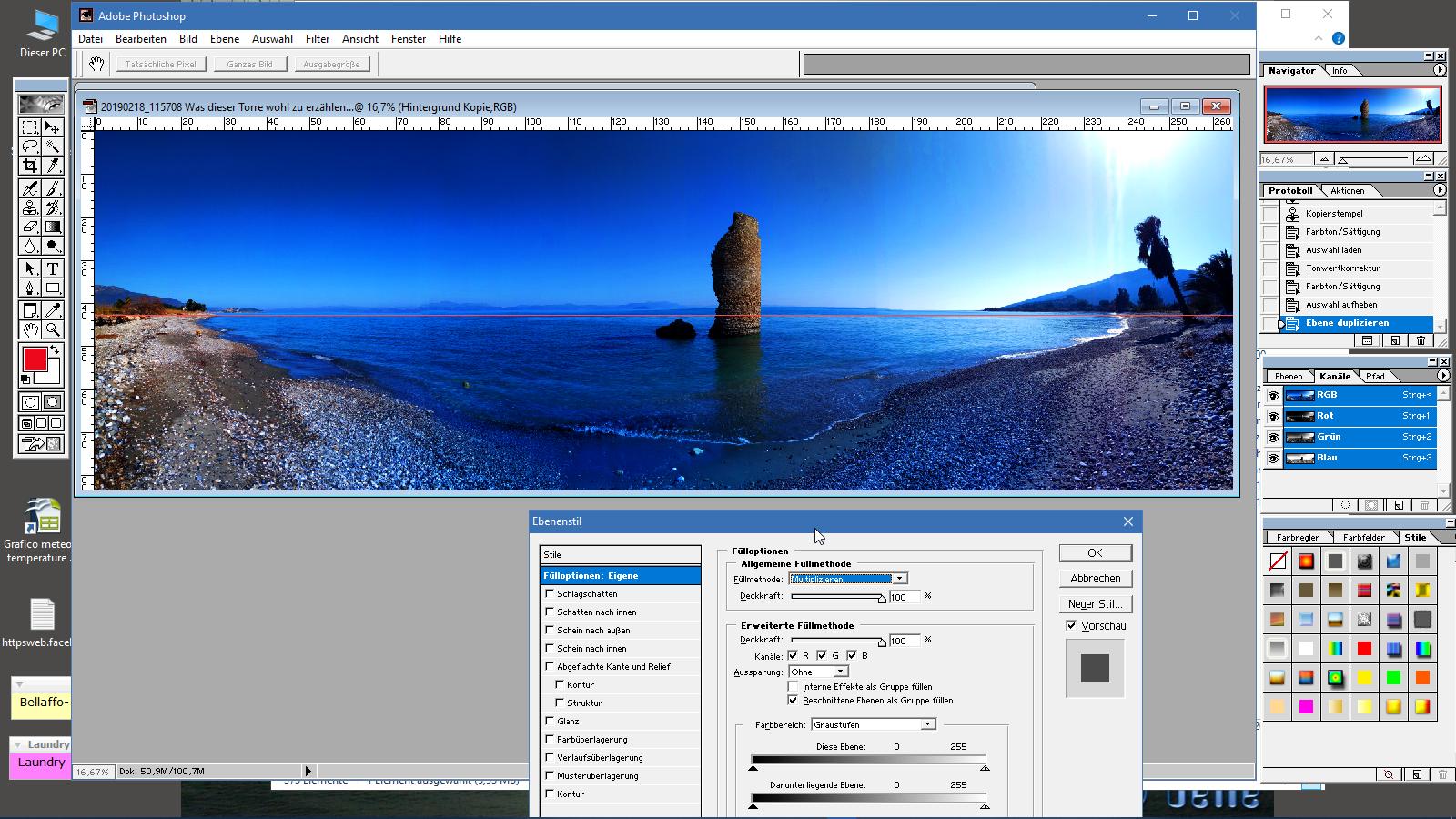Image resolution: width=1456 pixels, height=819 pixels.
Task: Pick the Type tool (T)
Action: tap(53, 268)
